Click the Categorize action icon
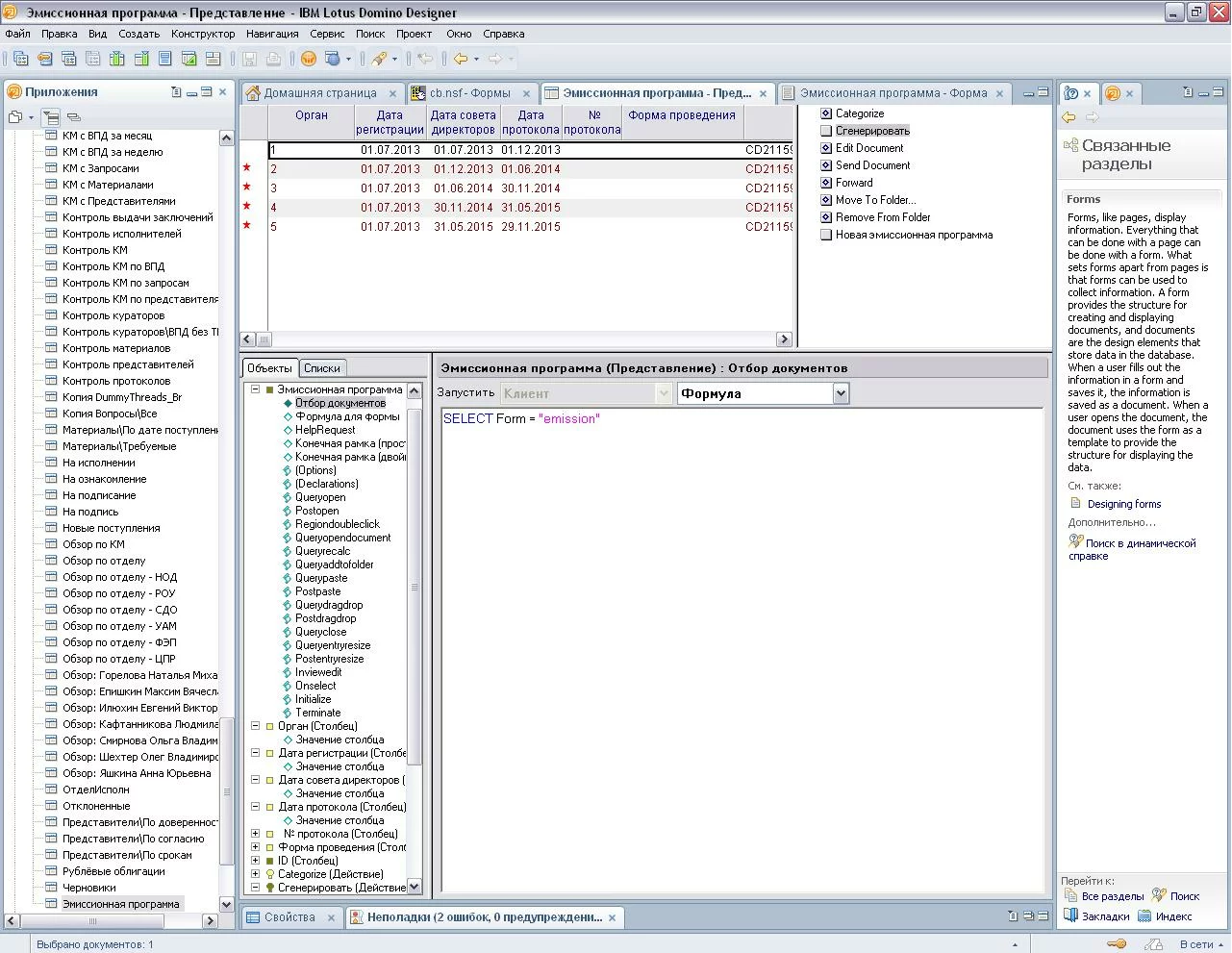The image size is (1232, 953). click(x=826, y=113)
